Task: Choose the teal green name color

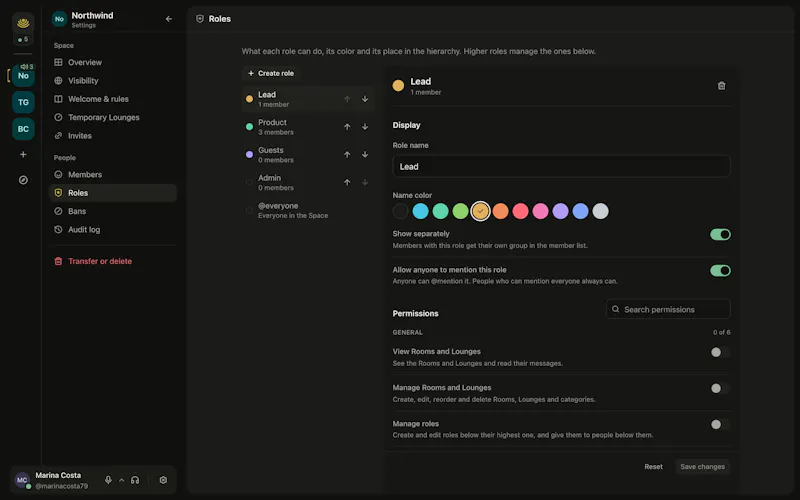Action: (x=440, y=211)
